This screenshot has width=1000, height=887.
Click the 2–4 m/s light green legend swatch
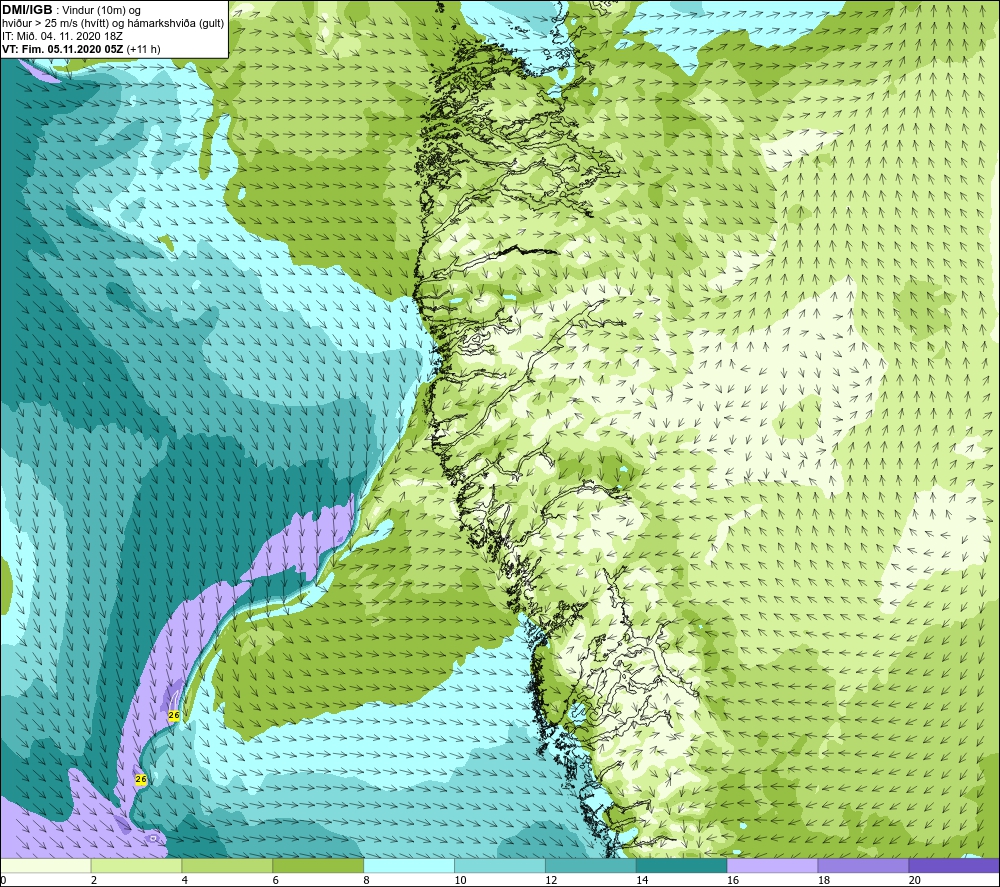coord(136,865)
